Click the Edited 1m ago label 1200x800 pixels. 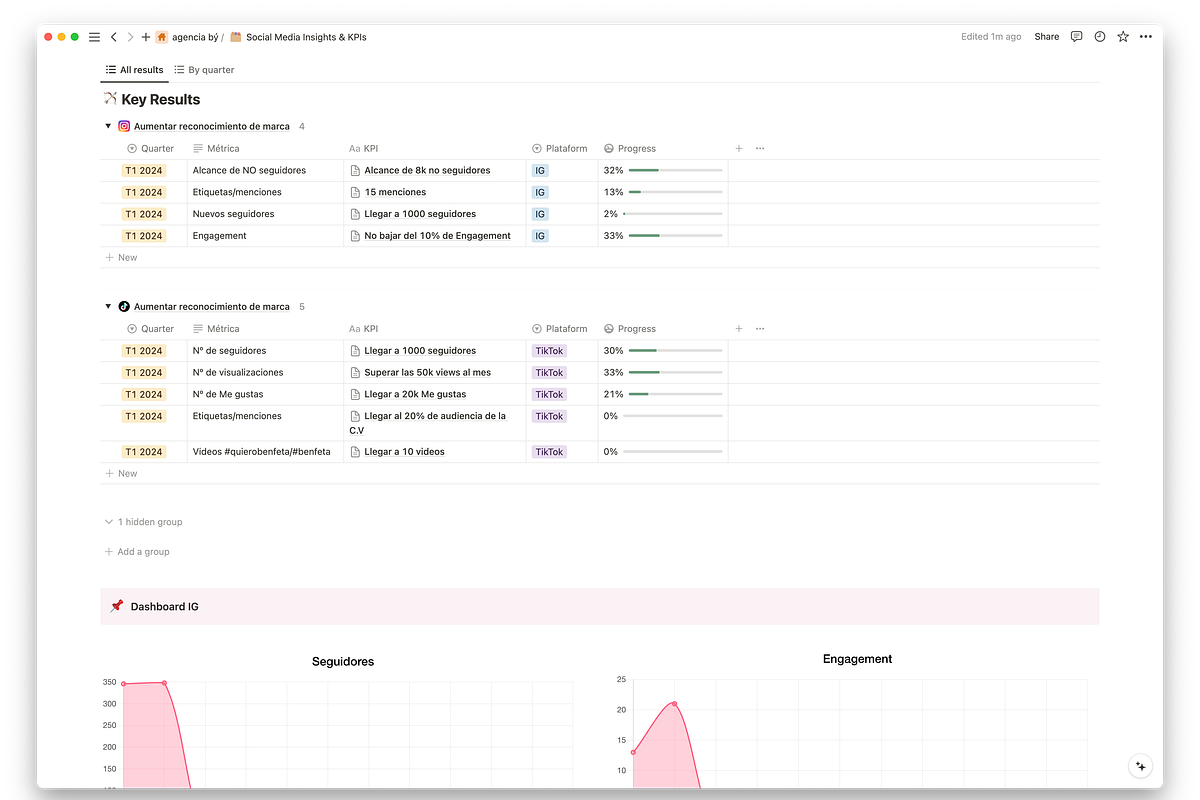click(x=991, y=37)
